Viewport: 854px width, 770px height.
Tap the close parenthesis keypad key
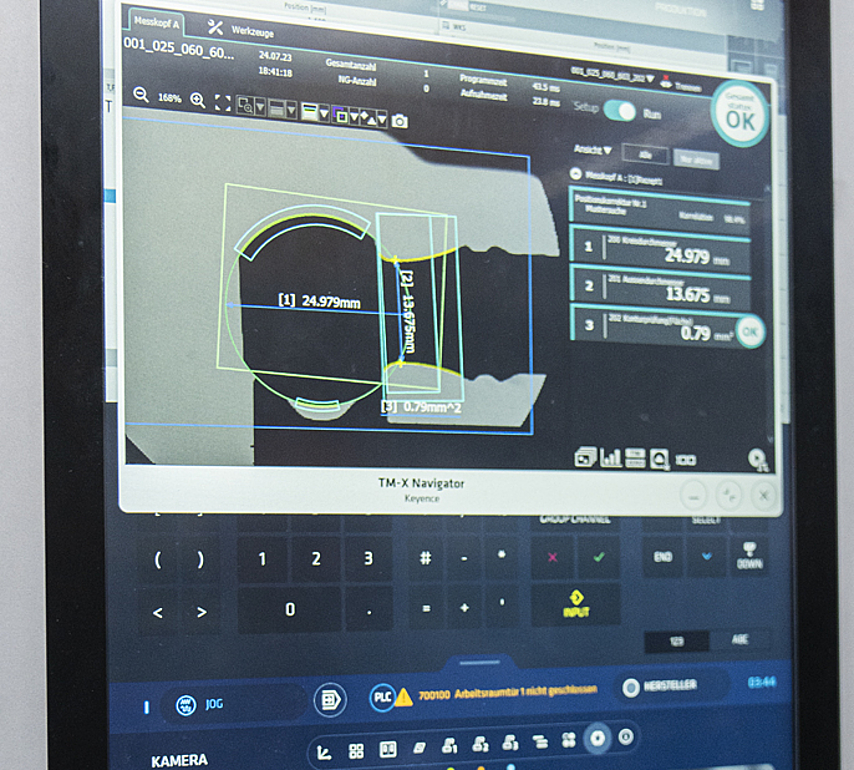click(201, 559)
